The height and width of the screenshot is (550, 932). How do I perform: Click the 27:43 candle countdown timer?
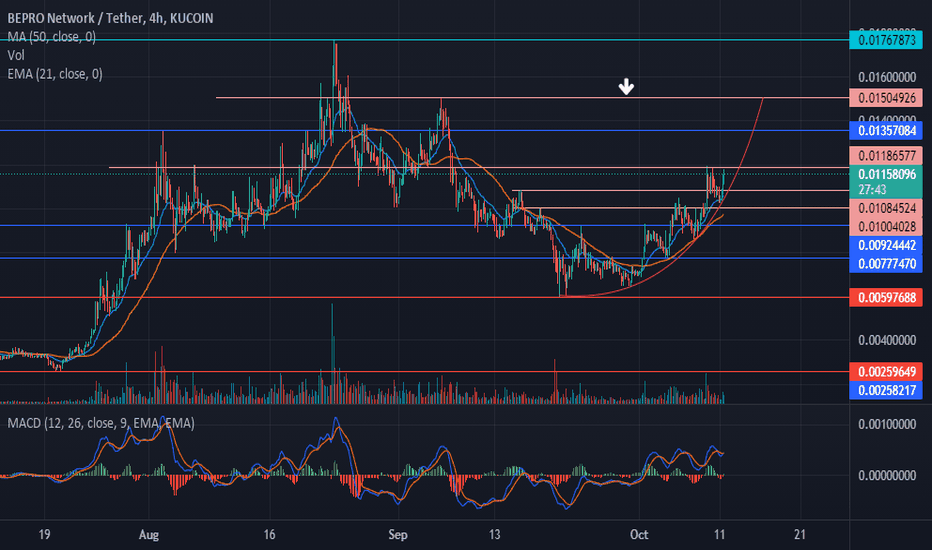(x=872, y=190)
